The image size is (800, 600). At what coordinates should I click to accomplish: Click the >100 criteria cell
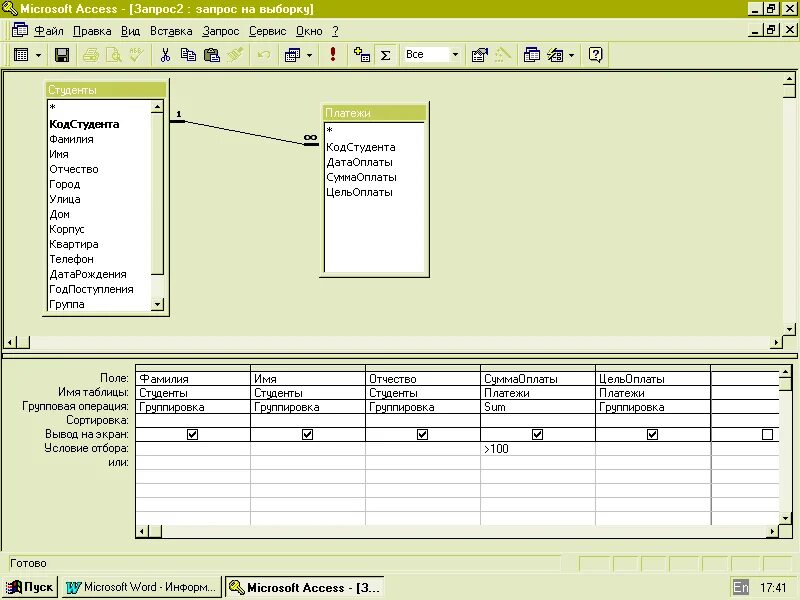538,448
